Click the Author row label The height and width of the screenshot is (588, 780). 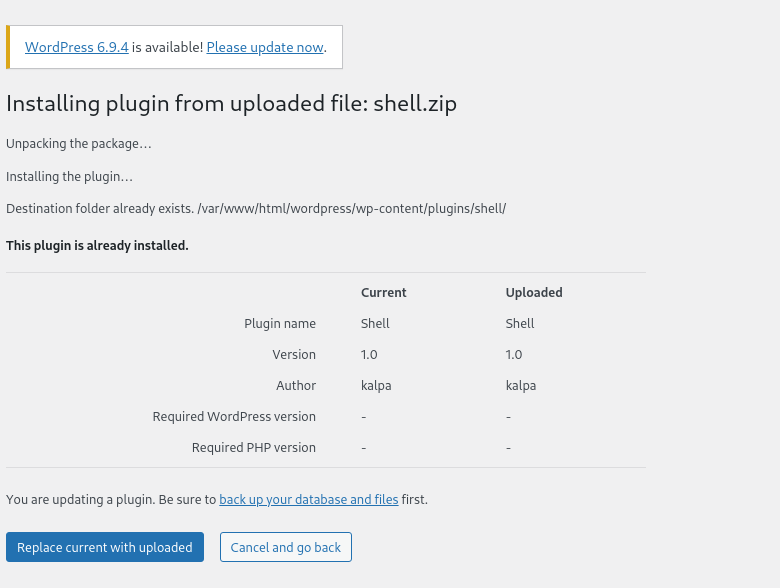tap(295, 386)
